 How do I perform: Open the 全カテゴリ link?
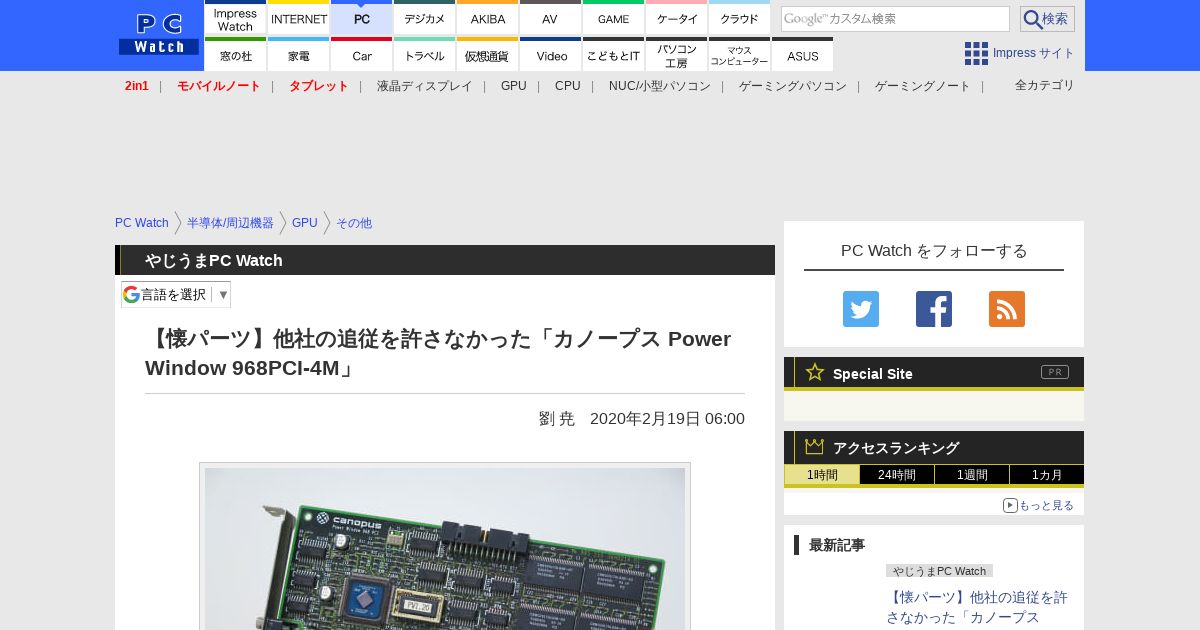[x=1045, y=85]
